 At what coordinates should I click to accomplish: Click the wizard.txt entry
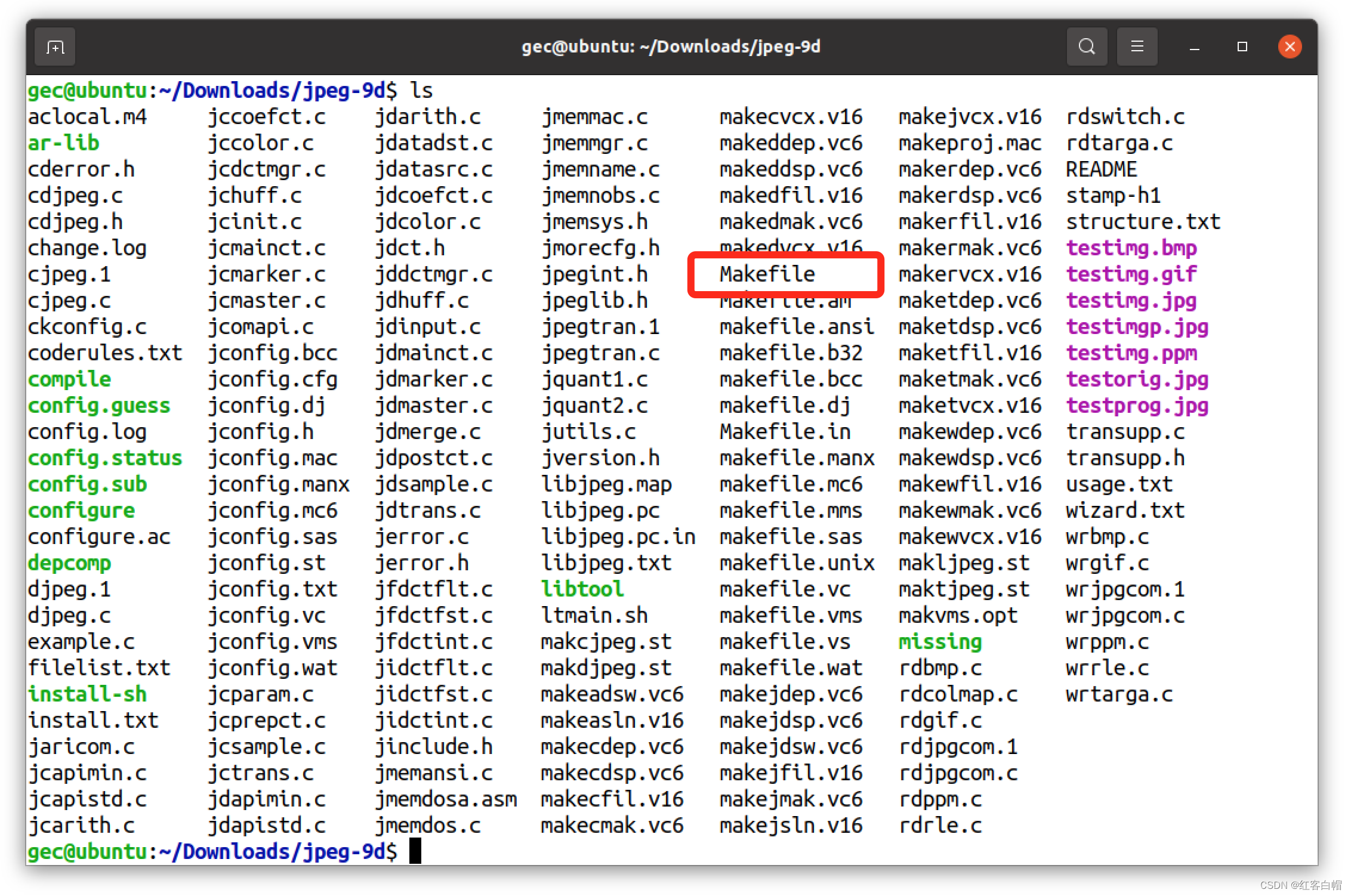pyautogui.click(x=1125, y=511)
